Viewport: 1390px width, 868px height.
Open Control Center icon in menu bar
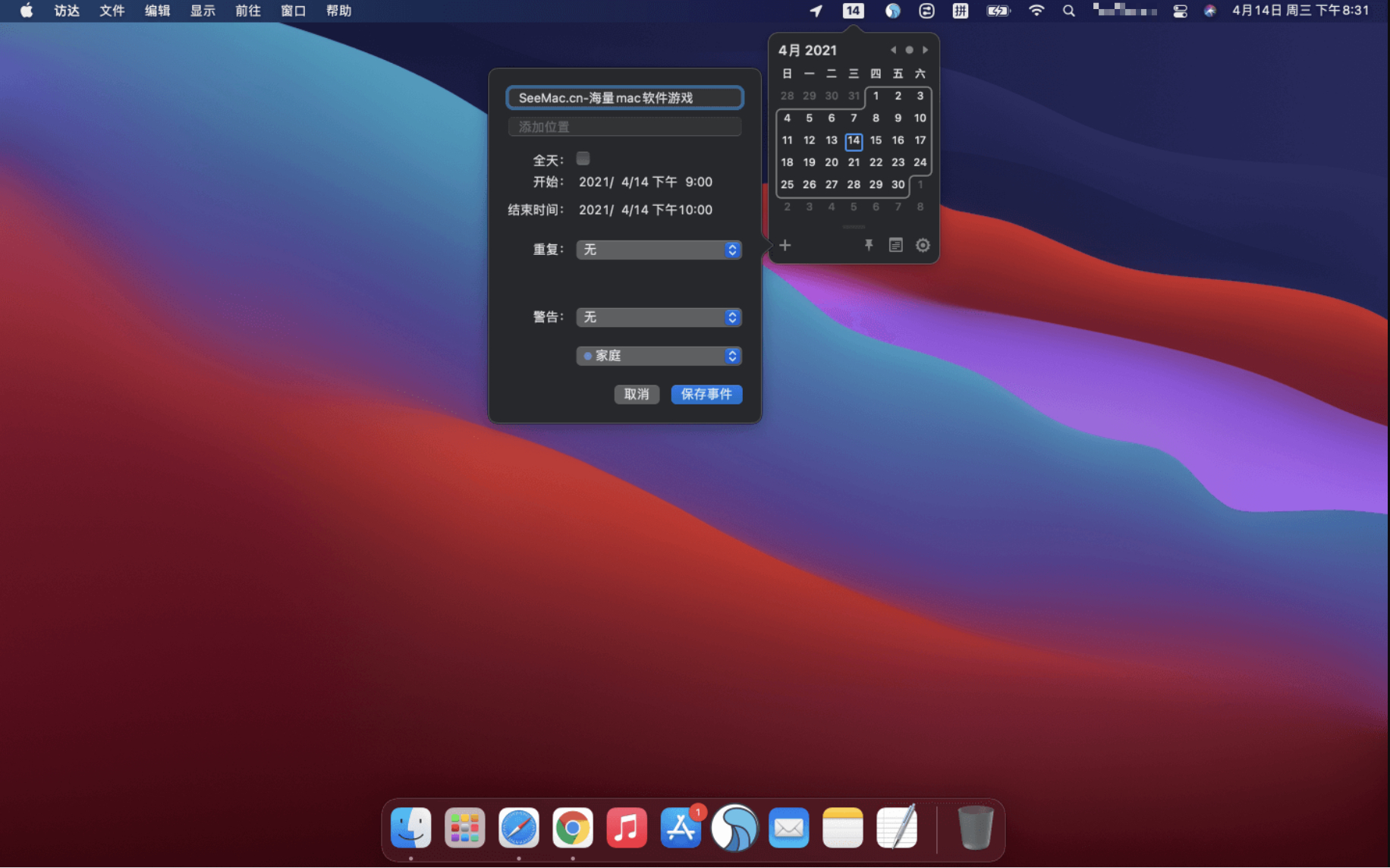[1180, 11]
